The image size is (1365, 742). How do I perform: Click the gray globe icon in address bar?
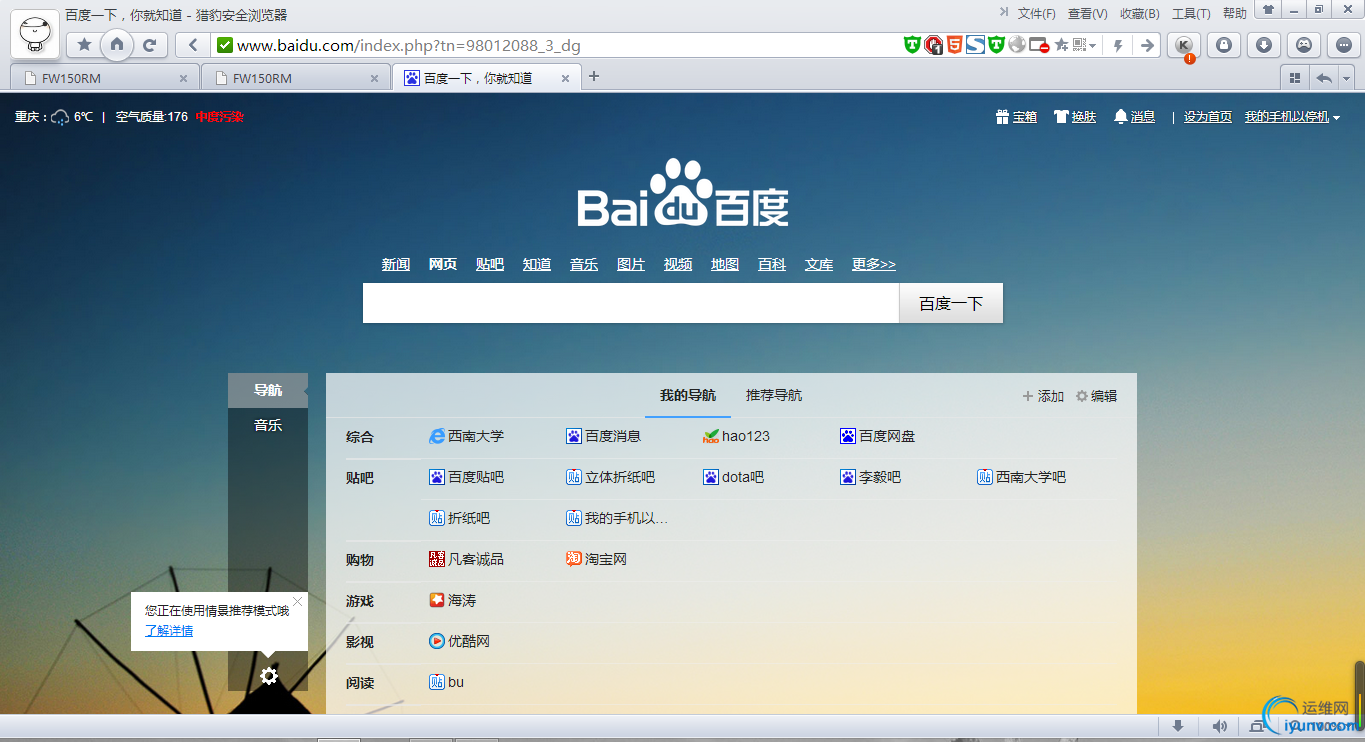(1017, 45)
